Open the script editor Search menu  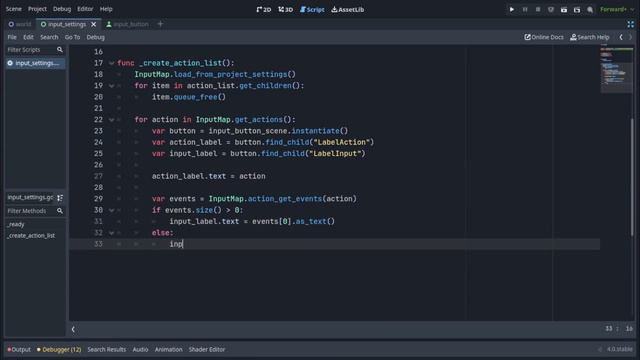(49, 37)
